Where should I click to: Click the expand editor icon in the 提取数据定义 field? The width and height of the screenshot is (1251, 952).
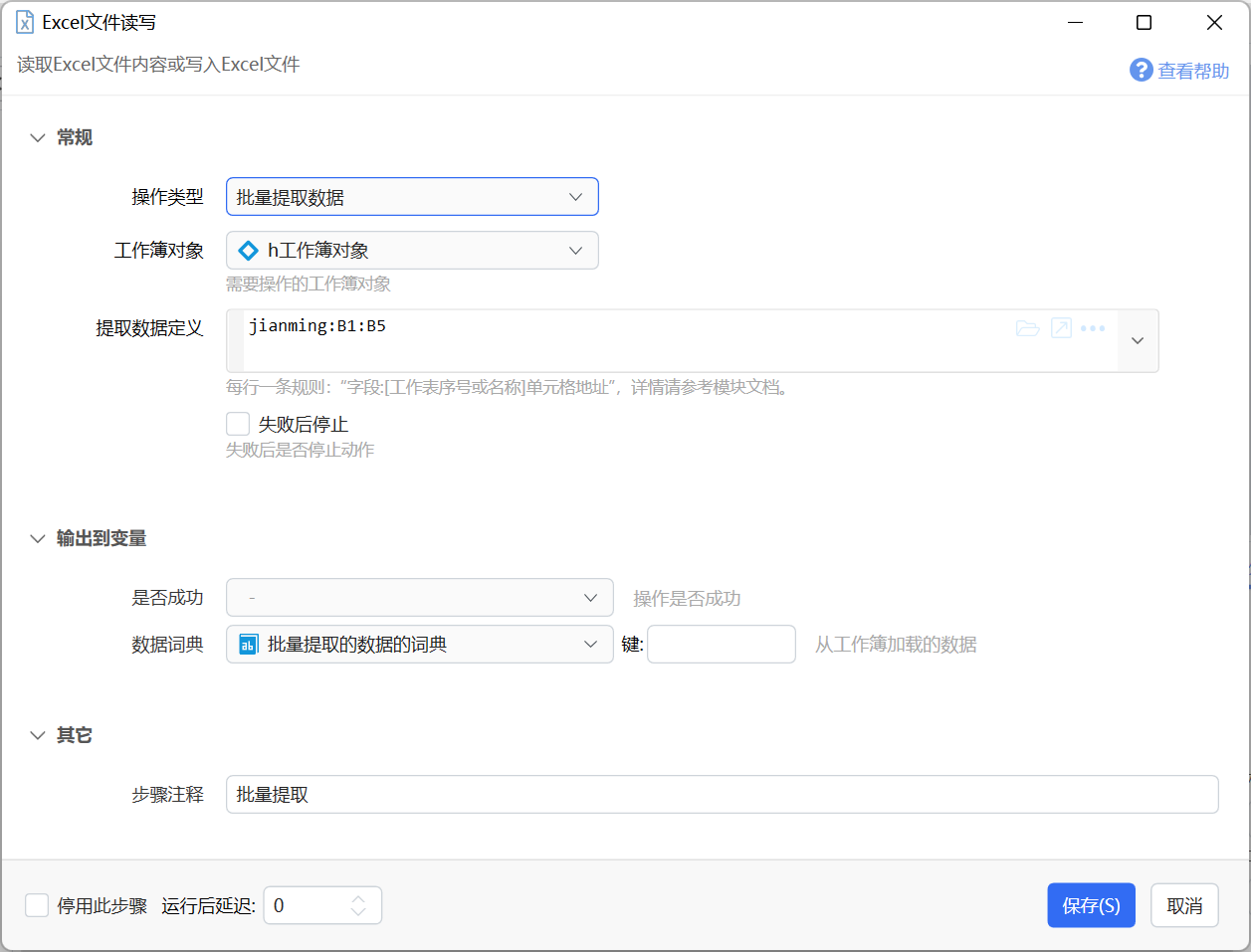[1061, 328]
